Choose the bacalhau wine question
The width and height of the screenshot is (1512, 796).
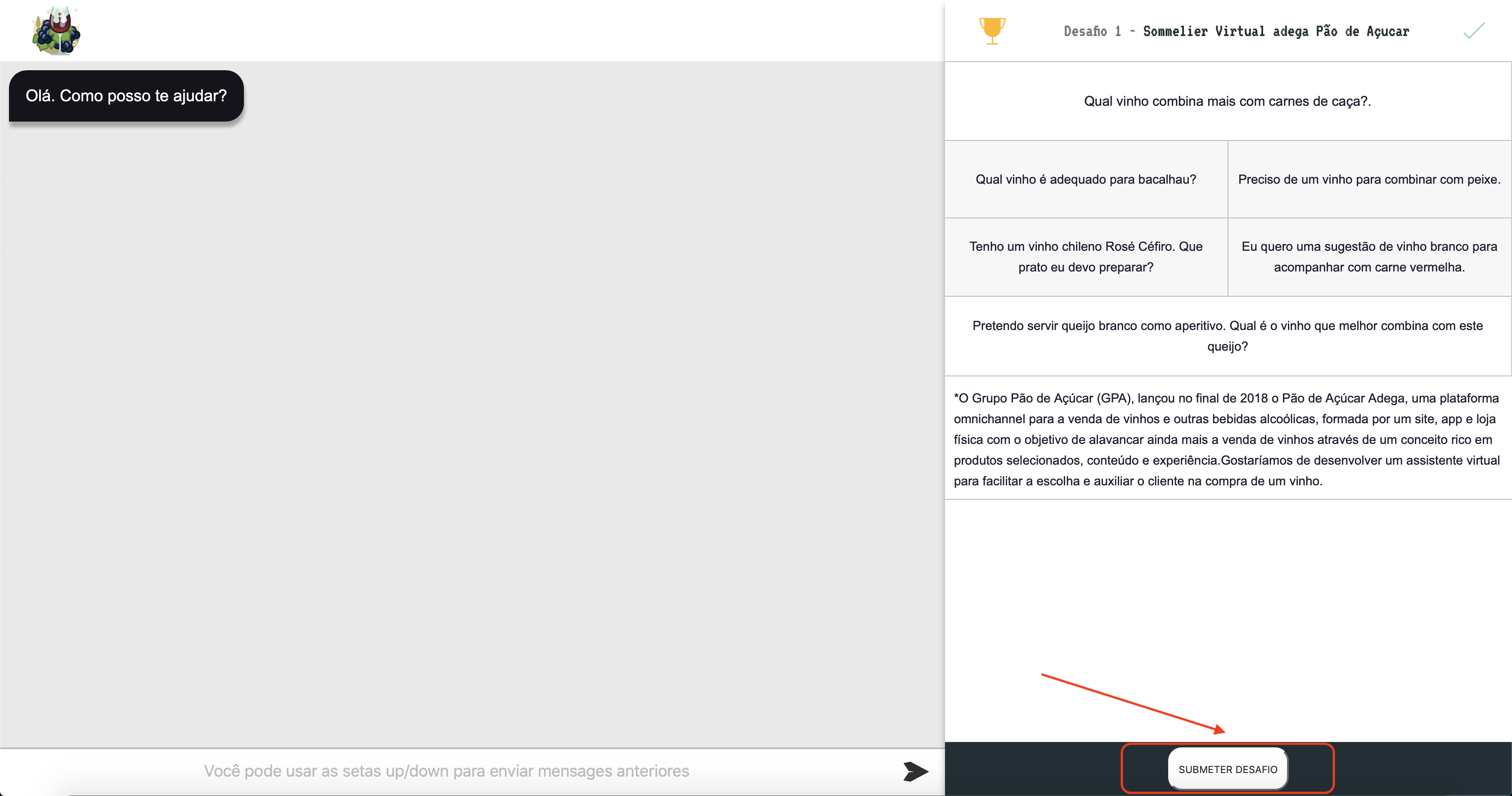[x=1085, y=179]
